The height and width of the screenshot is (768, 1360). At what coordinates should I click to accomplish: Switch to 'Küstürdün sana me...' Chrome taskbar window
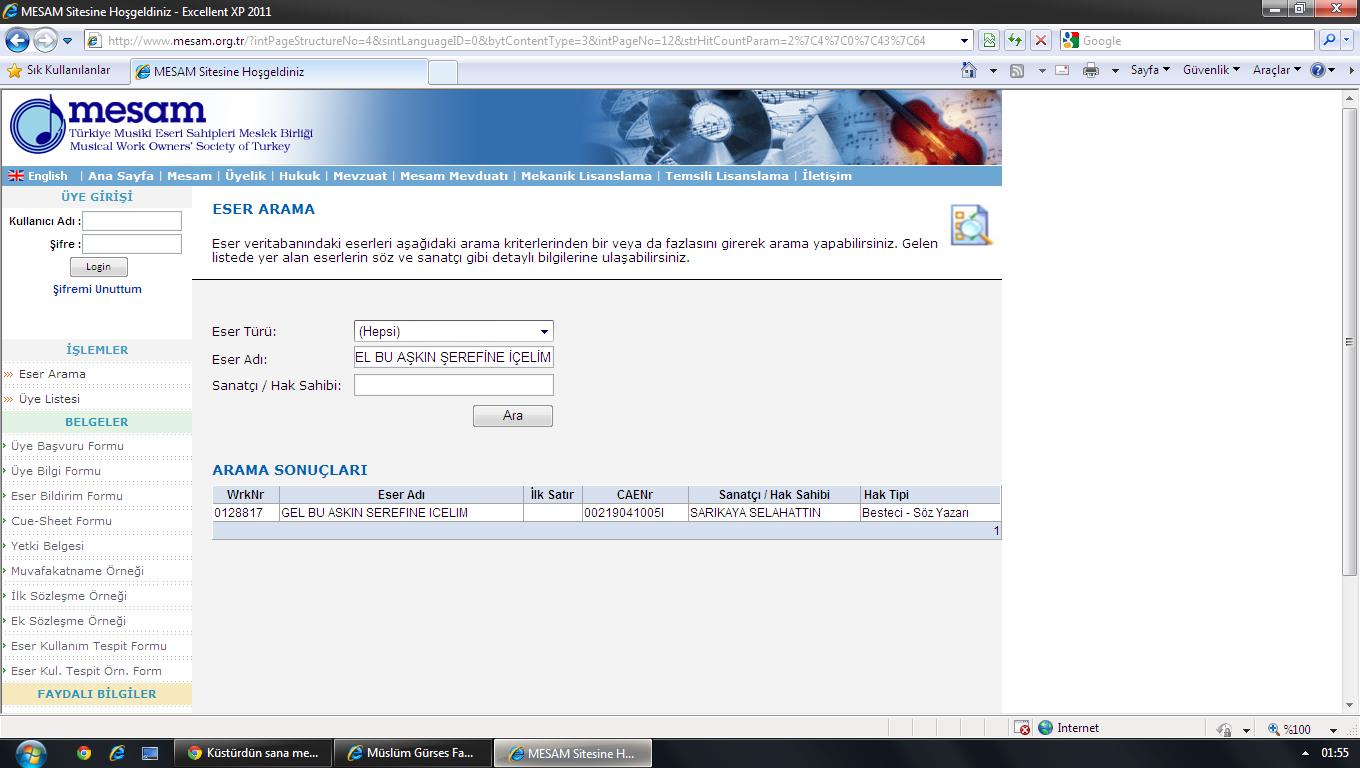254,753
